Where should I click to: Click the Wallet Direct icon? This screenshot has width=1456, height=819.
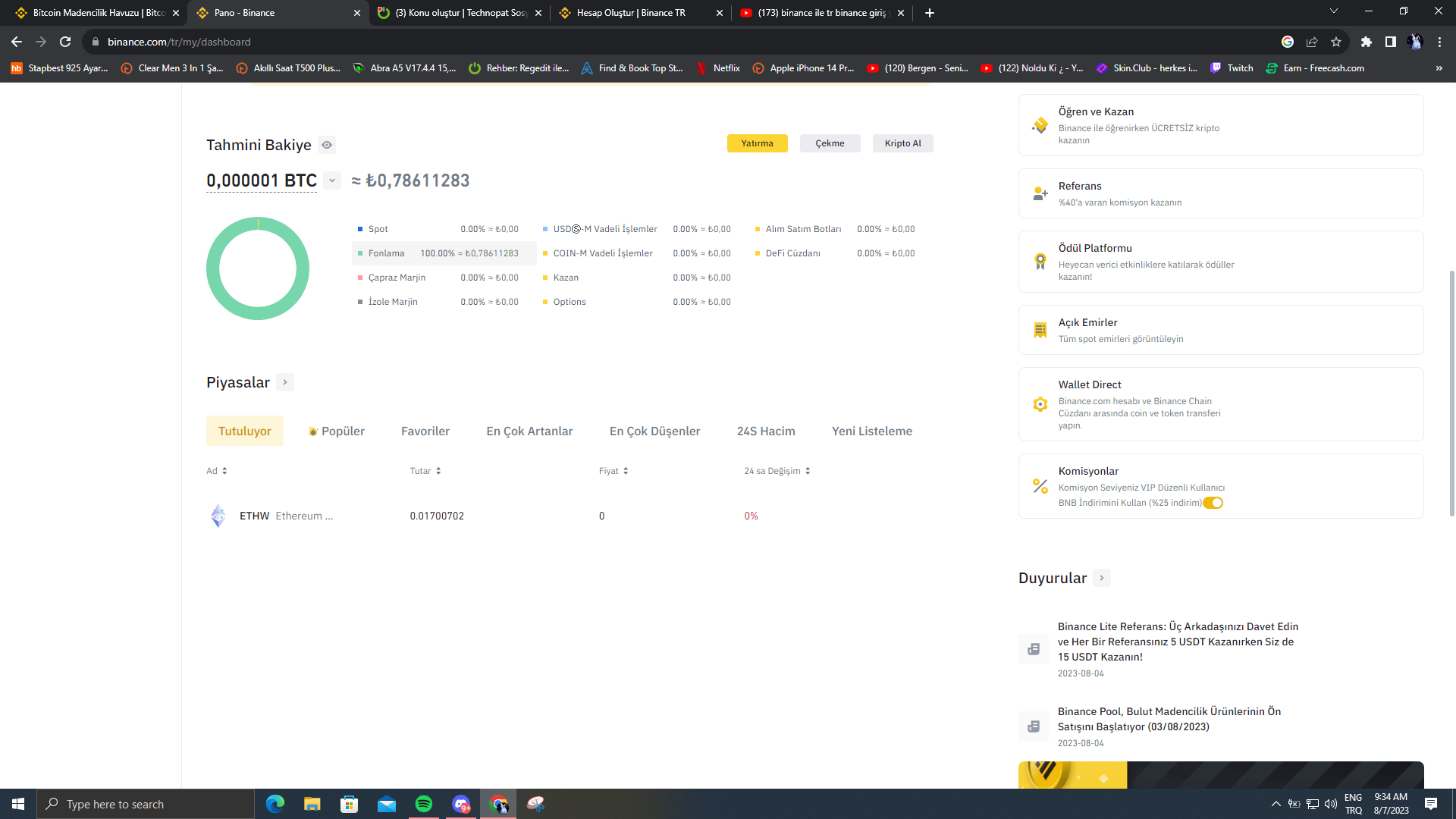click(x=1040, y=404)
